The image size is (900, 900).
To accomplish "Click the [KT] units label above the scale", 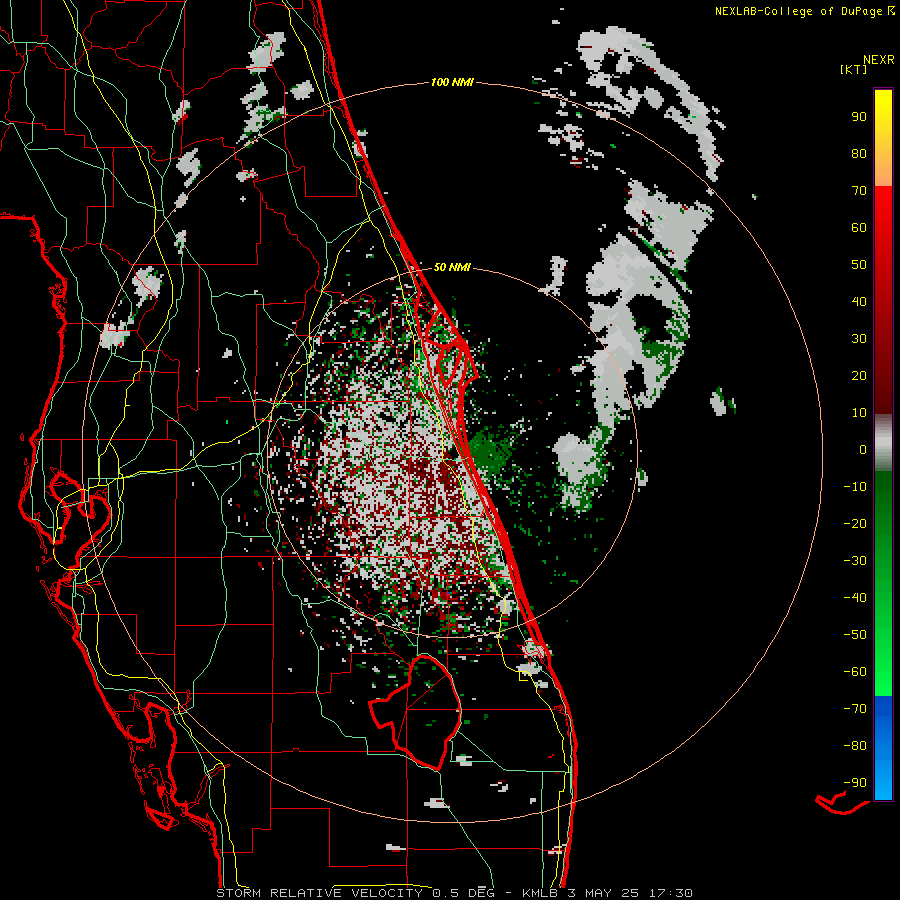I will coord(853,69).
